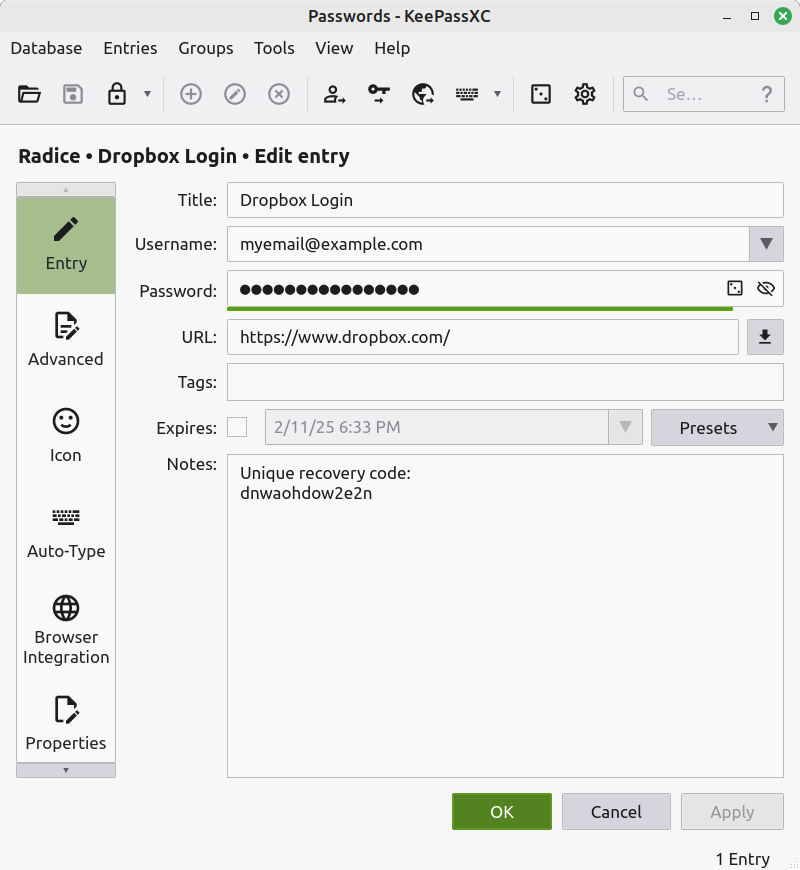Image resolution: width=800 pixels, height=870 pixels.
Task: Switch to the Advanced section
Action: pos(66,340)
